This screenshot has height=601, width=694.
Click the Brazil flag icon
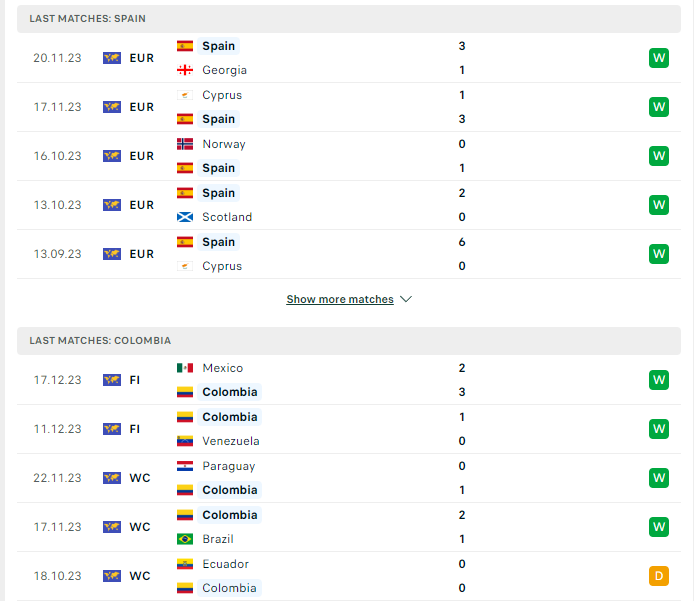click(x=185, y=539)
